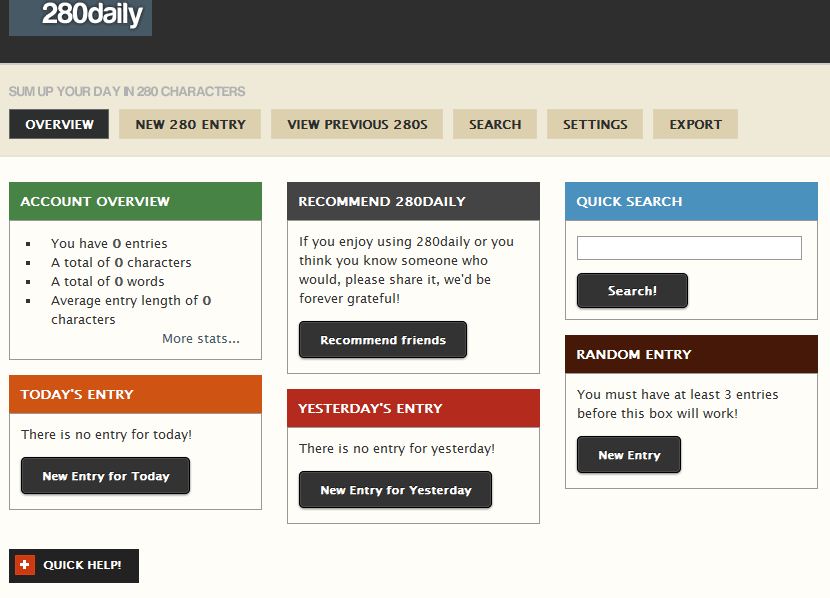Click New Entry for Yesterday button

pos(395,490)
